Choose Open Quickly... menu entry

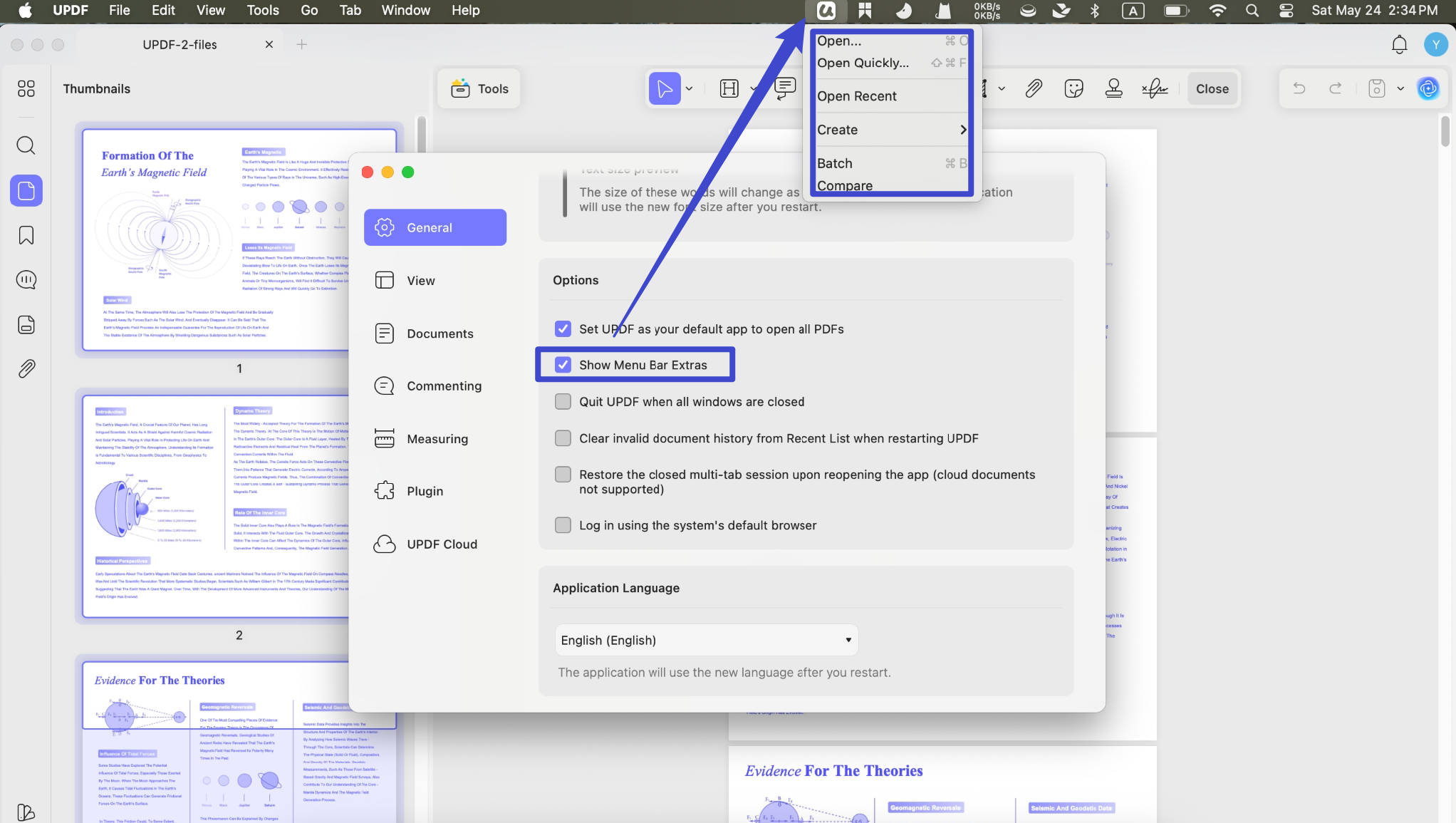pos(891,63)
